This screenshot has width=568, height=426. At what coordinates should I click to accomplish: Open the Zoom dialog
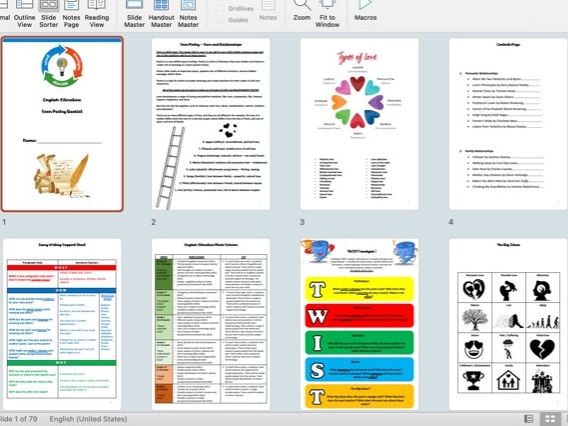302,11
